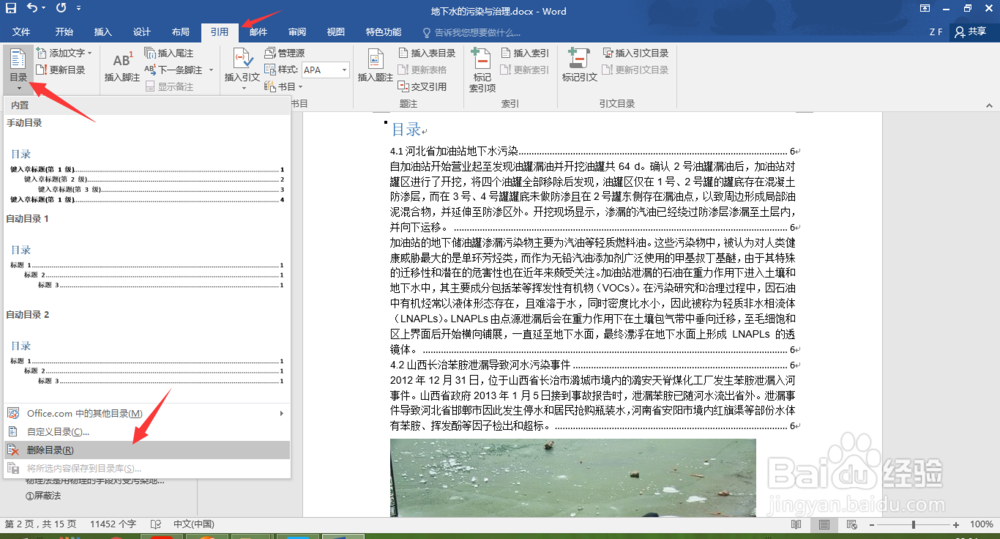This screenshot has width=1000, height=539.
Task: Click 插入表目录 button
Action: tap(427, 53)
